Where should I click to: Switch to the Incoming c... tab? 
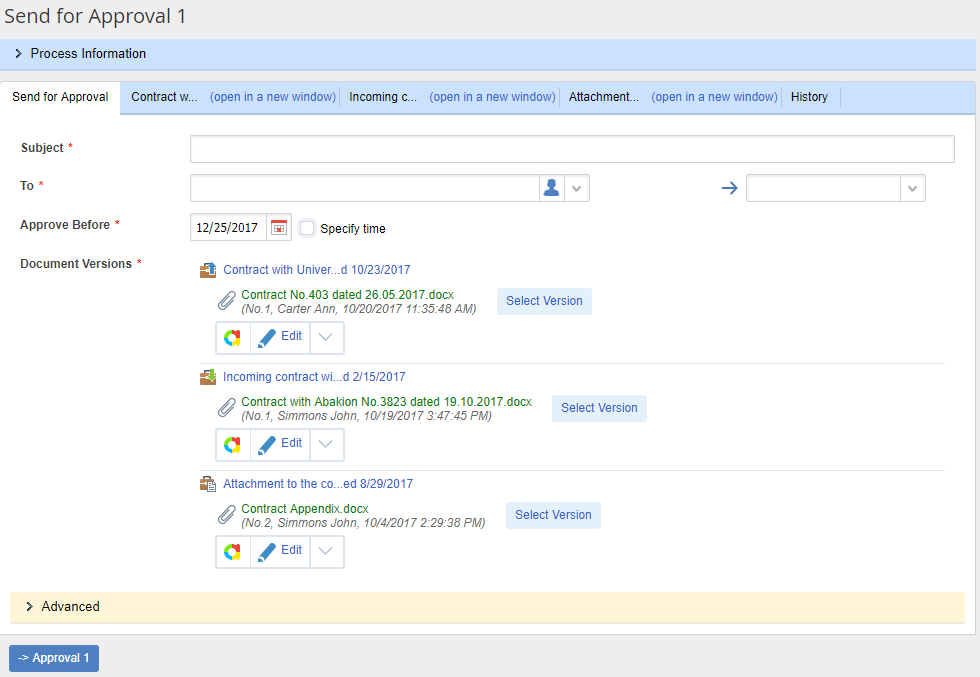[383, 97]
